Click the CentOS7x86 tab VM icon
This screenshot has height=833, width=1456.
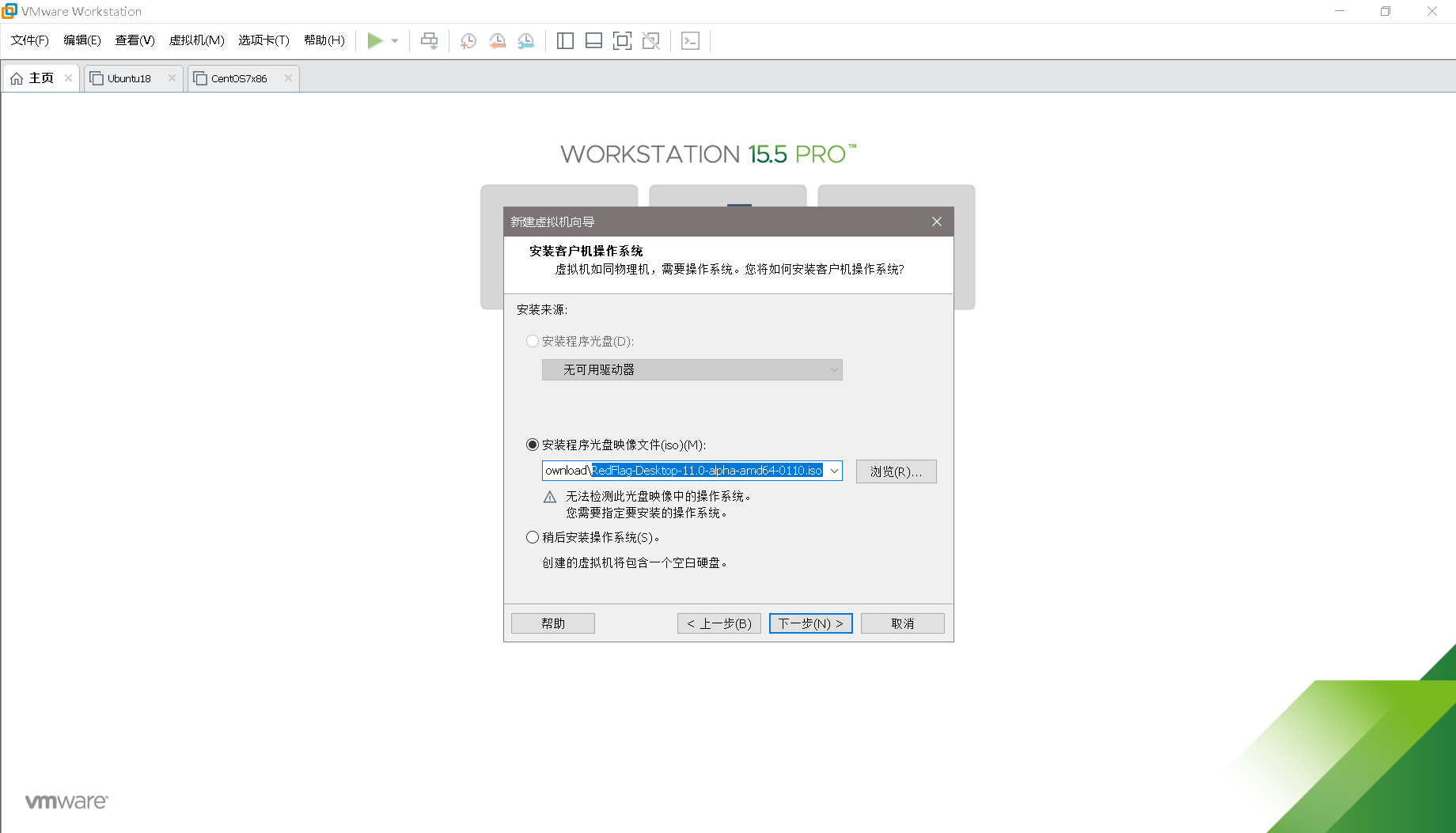[x=200, y=78]
